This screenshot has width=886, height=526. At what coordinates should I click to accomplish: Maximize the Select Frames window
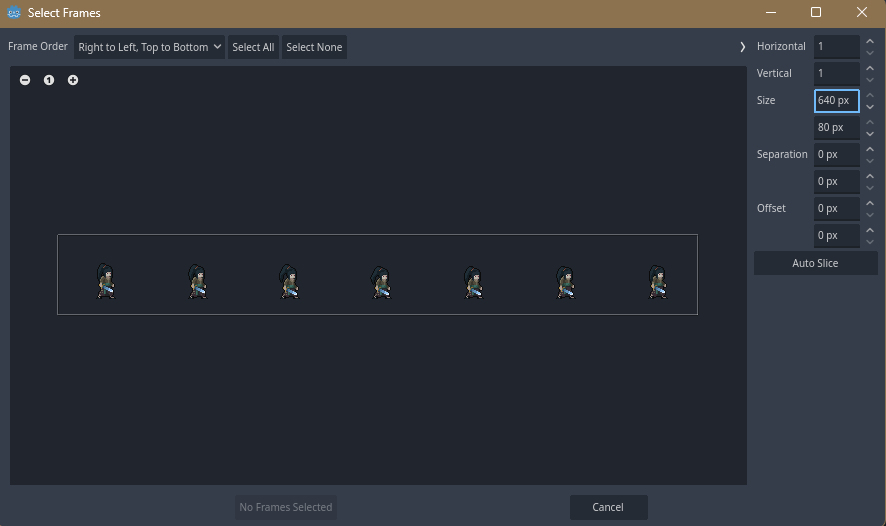[816, 13]
